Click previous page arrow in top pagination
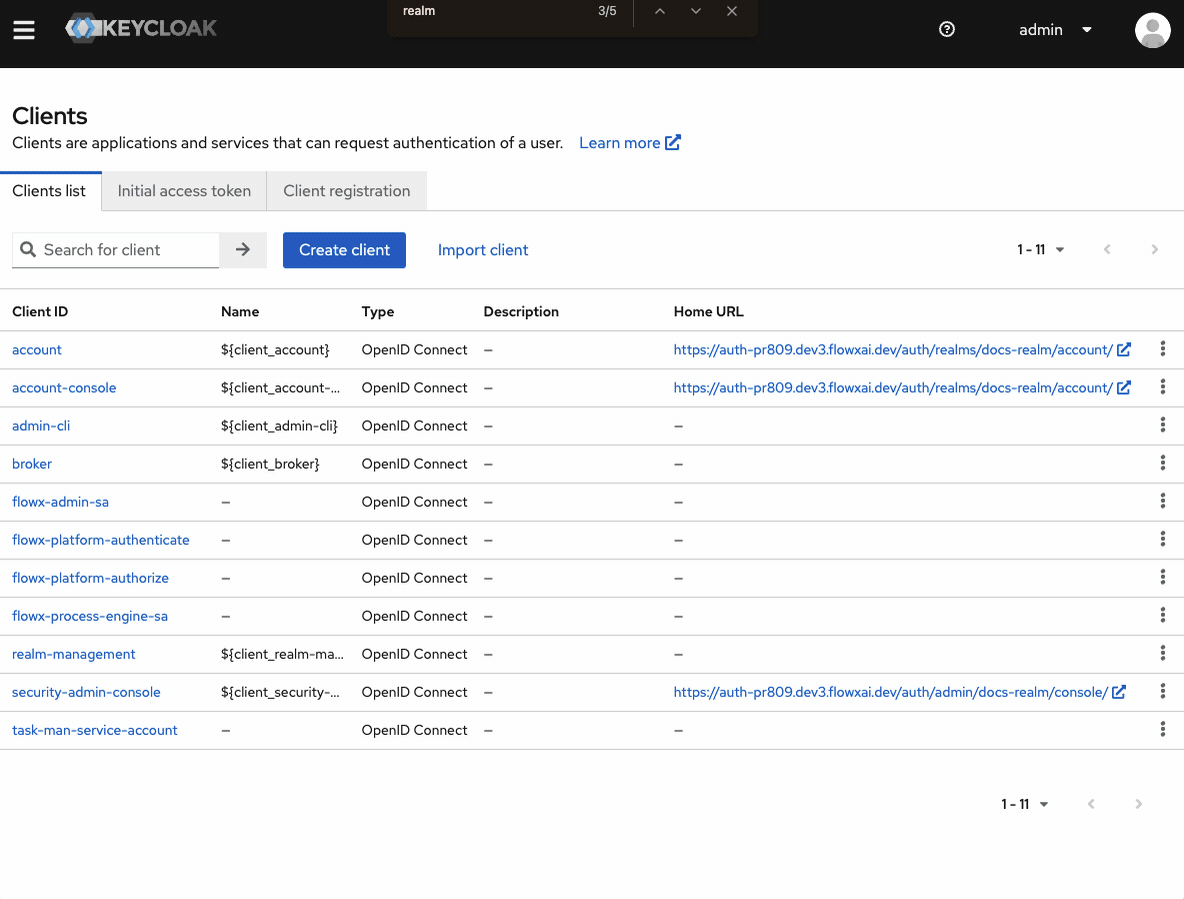Image resolution: width=1184 pixels, height=899 pixels. [x=1107, y=249]
